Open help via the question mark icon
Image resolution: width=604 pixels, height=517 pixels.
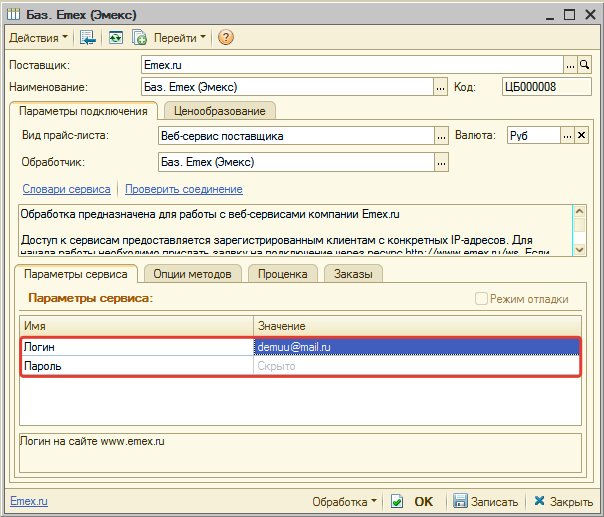click(226, 38)
